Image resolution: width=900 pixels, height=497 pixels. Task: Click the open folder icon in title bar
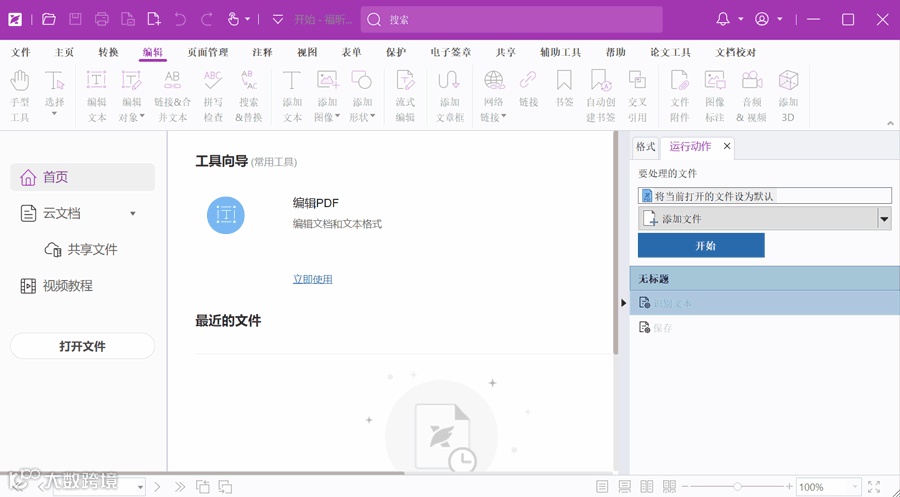[49, 20]
